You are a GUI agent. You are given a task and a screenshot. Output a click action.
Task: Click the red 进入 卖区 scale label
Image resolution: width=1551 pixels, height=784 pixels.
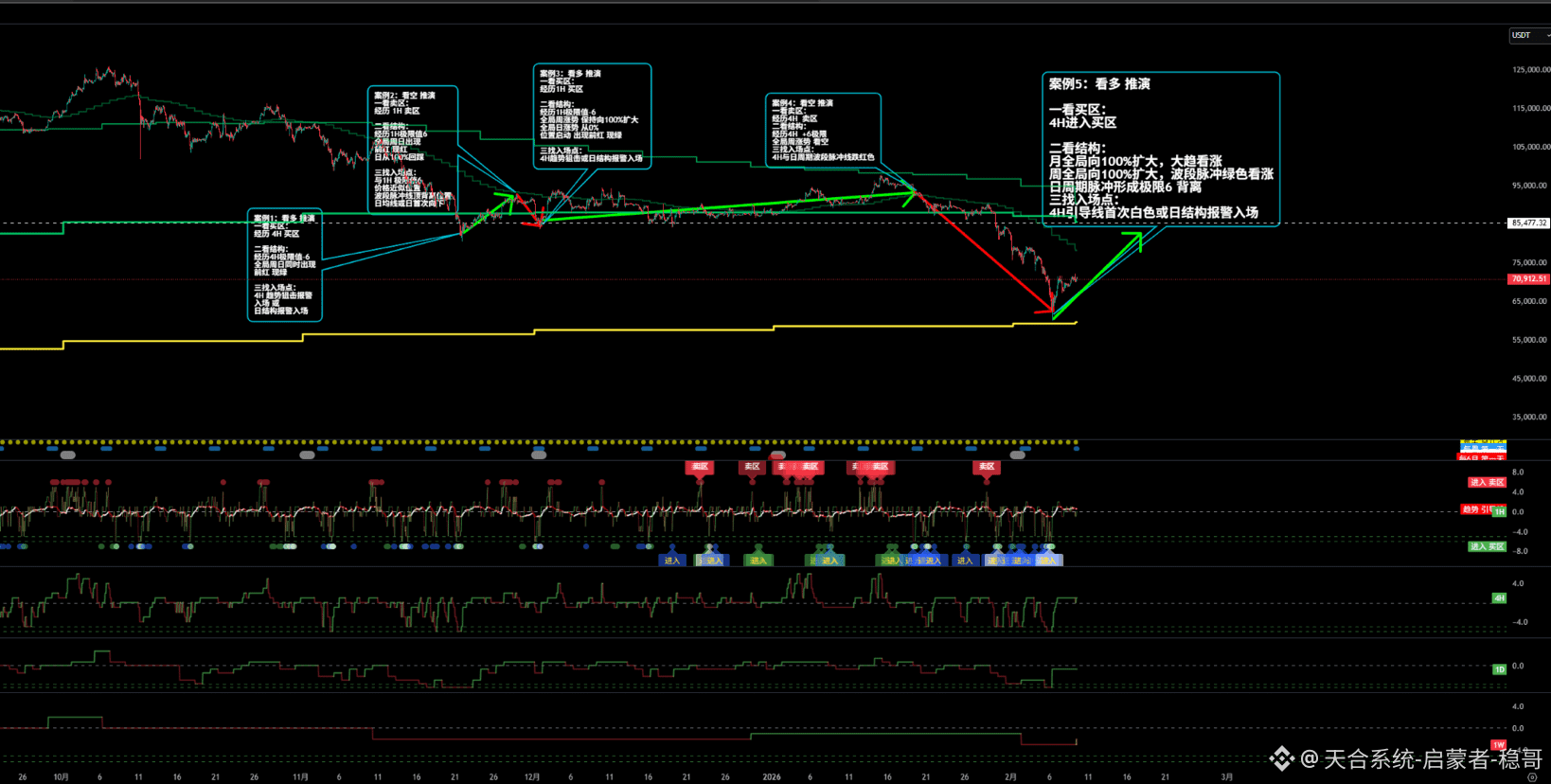[x=1486, y=482]
